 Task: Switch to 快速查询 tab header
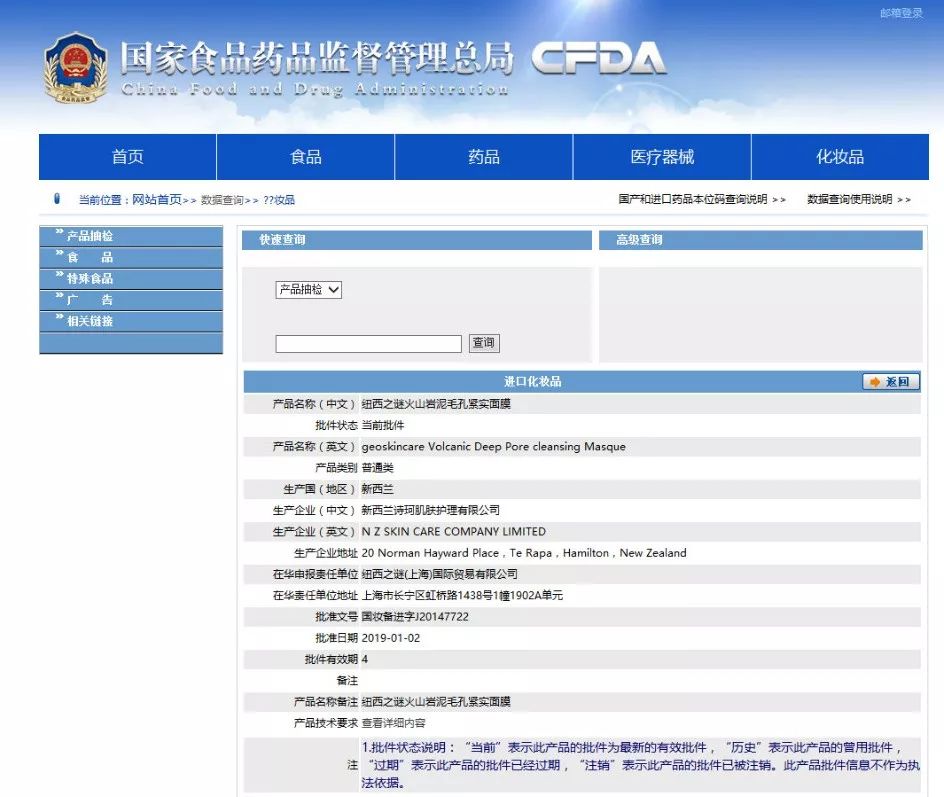tap(417, 240)
